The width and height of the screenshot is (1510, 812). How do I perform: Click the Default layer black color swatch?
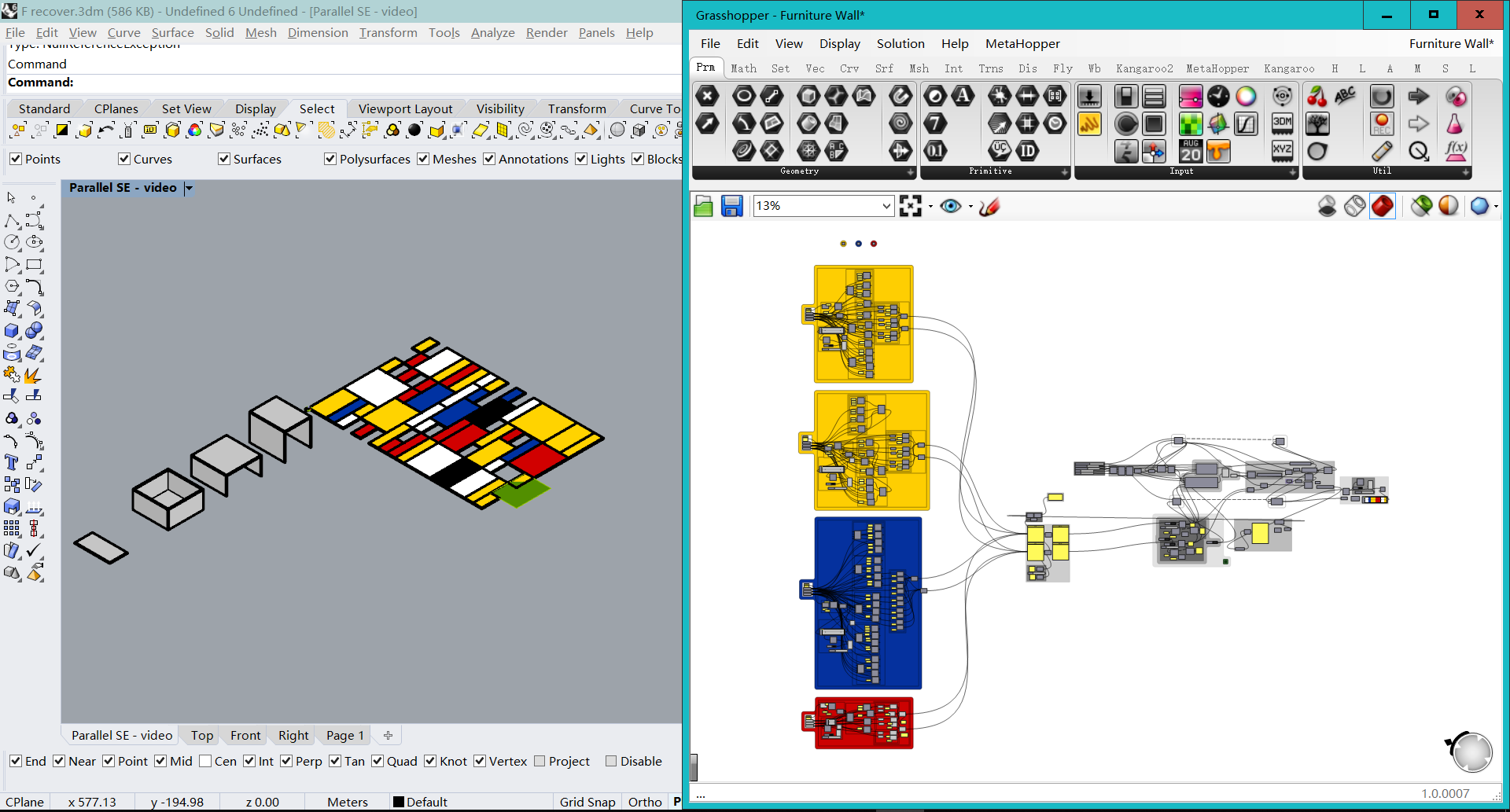click(399, 802)
